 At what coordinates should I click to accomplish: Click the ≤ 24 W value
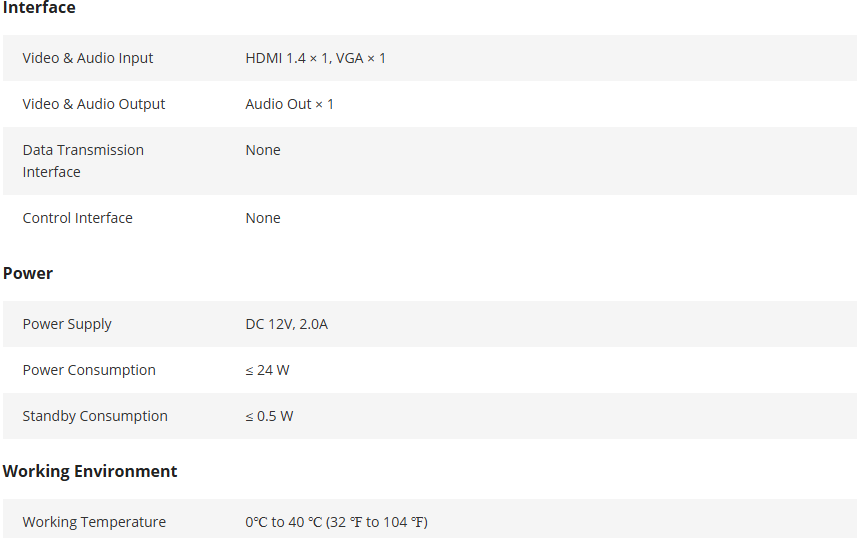click(268, 370)
